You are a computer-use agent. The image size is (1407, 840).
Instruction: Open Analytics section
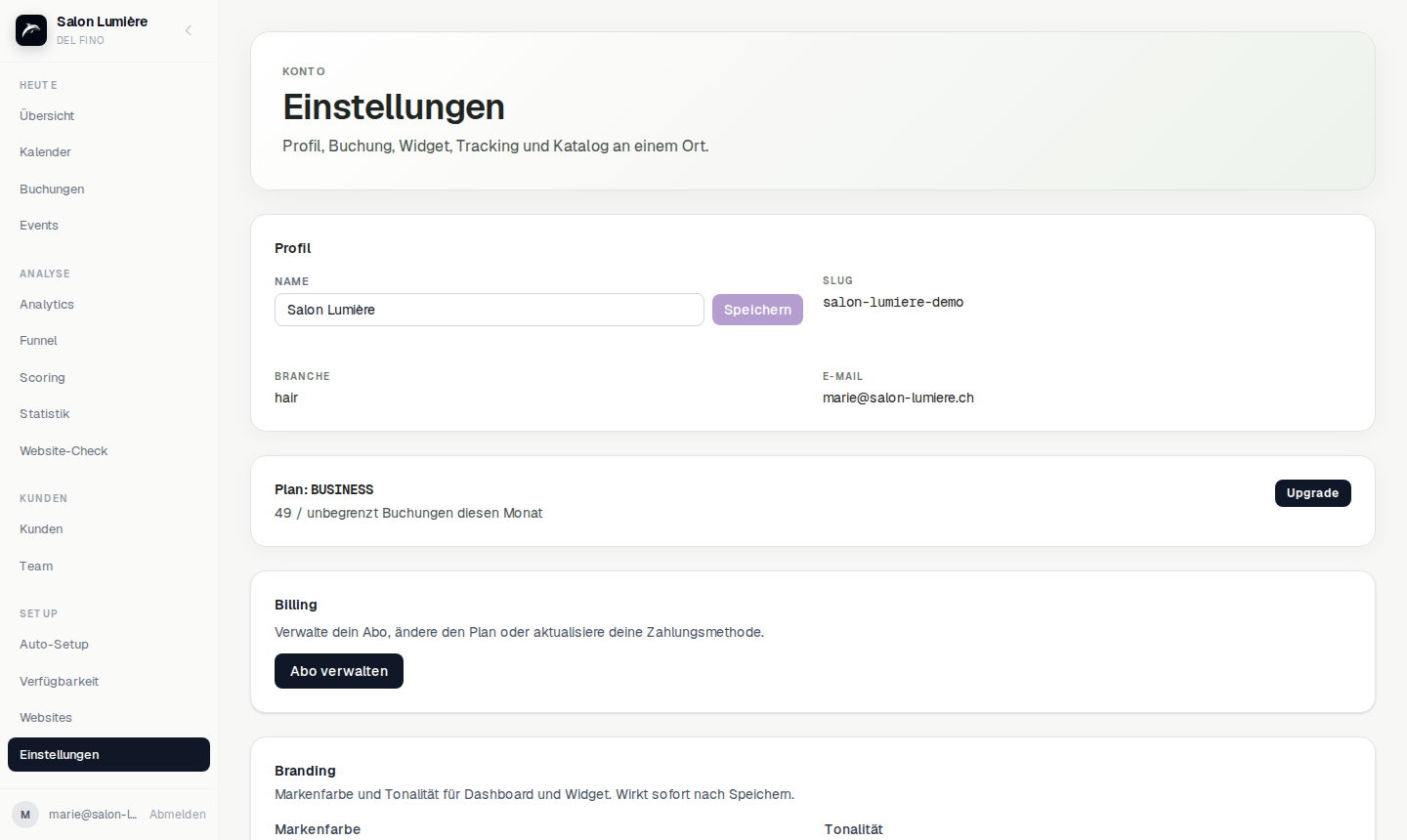pyautogui.click(x=108, y=305)
